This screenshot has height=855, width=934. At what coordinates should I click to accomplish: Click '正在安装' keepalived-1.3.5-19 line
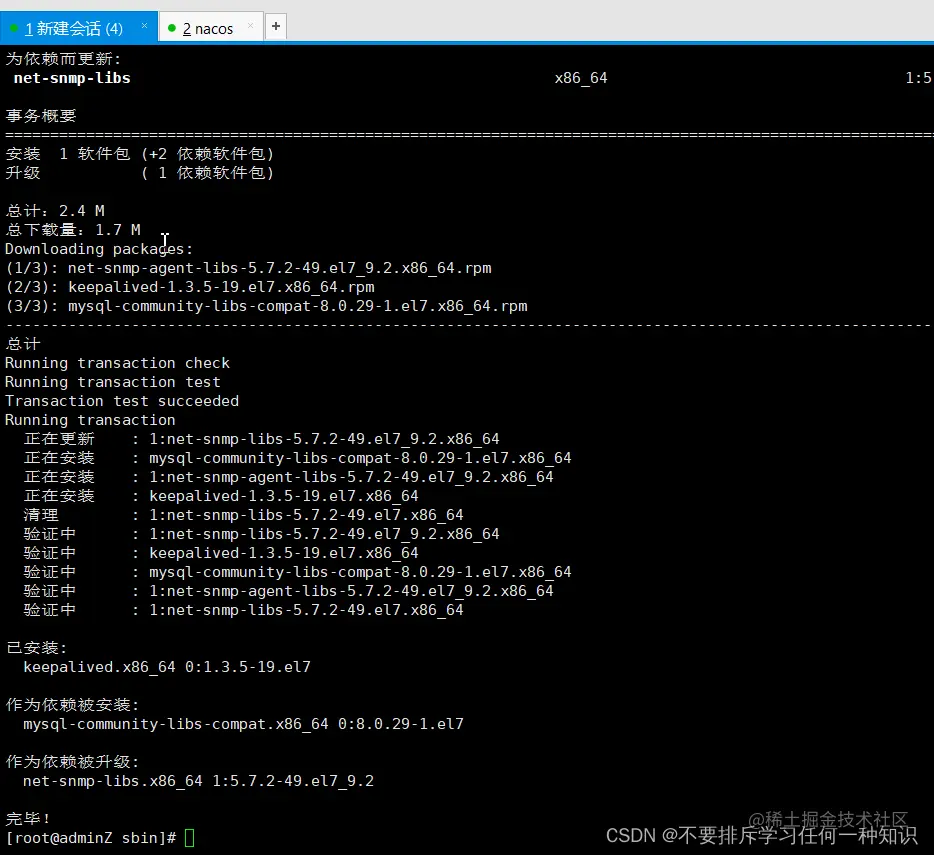[221, 495]
